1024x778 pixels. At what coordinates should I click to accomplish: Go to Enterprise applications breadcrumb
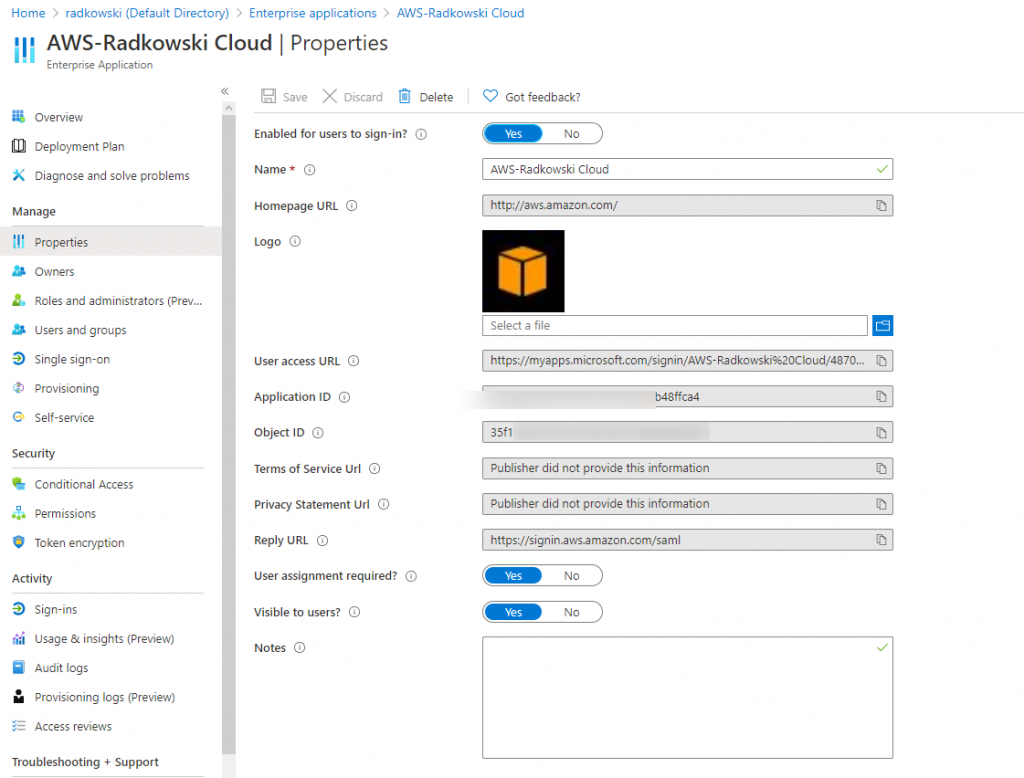313,13
